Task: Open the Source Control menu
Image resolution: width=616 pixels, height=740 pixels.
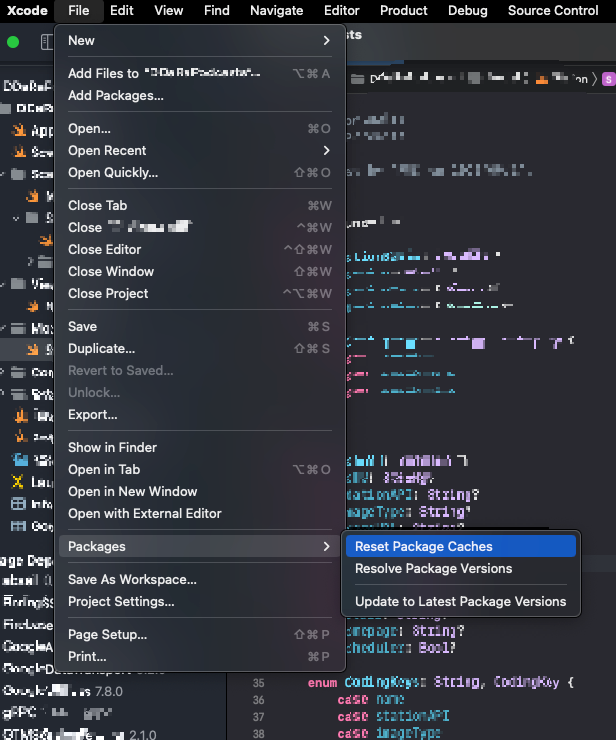Action: point(553,10)
